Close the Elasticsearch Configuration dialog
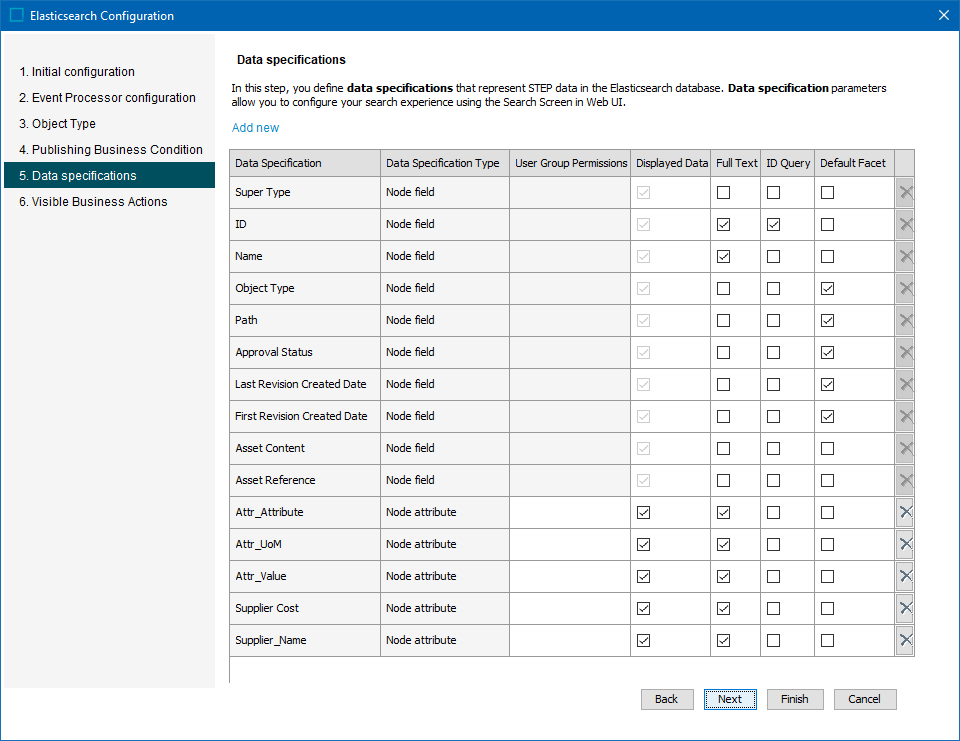 tap(943, 15)
